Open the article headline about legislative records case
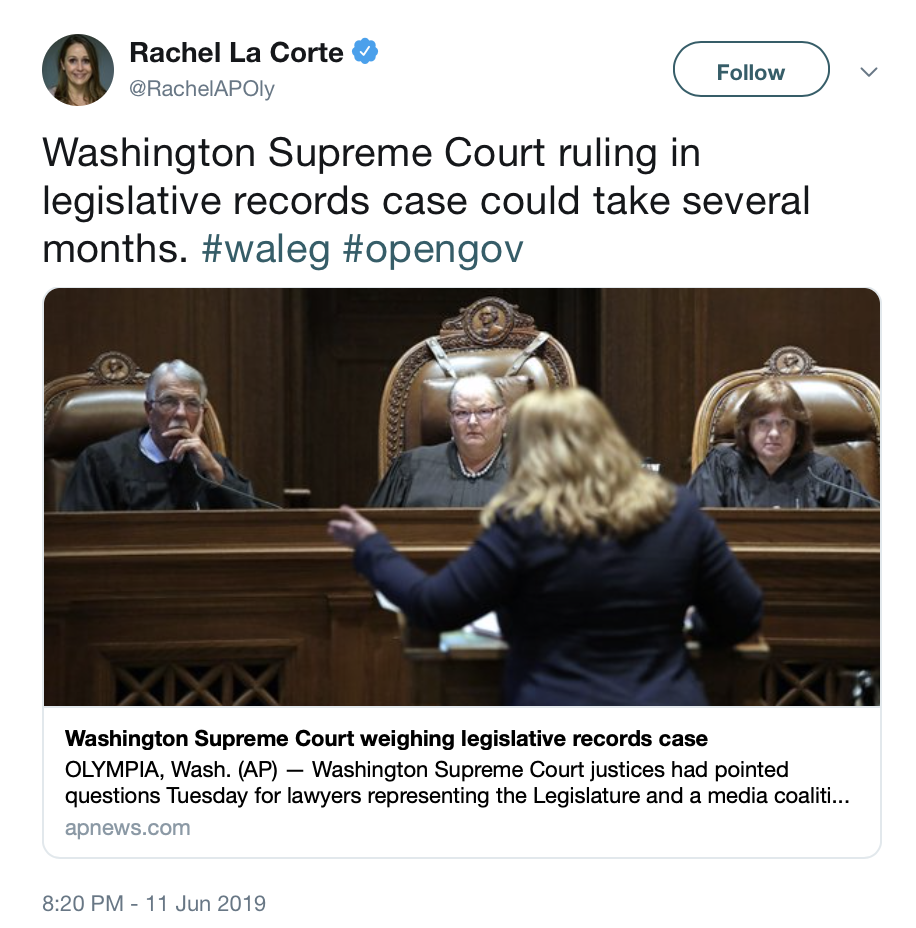916x928 pixels. point(386,739)
